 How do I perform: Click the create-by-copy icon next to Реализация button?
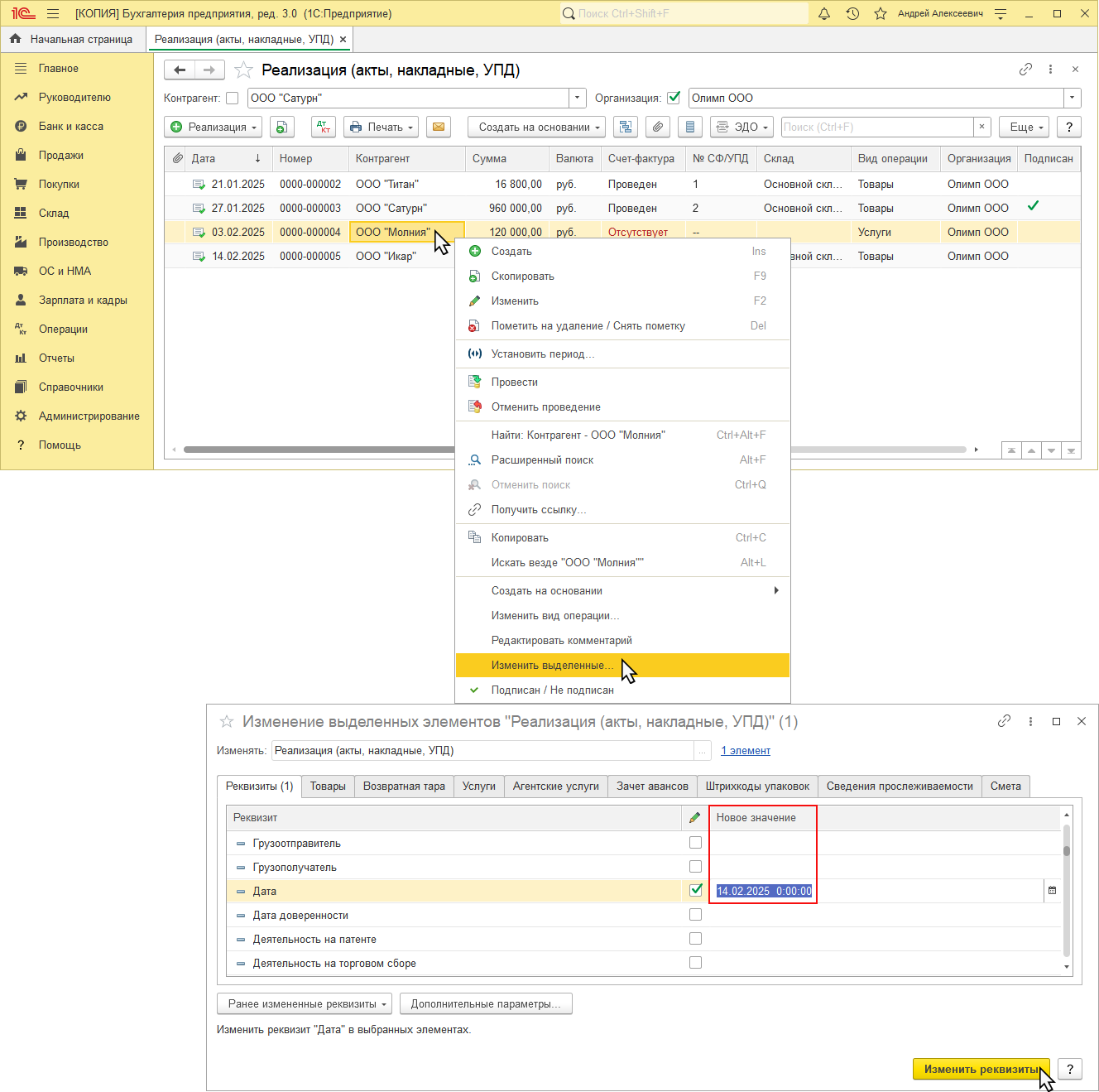click(282, 127)
